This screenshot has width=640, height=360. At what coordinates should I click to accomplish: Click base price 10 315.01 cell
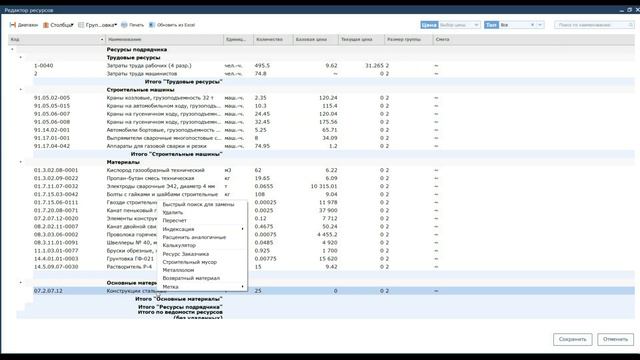pos(324,186)
